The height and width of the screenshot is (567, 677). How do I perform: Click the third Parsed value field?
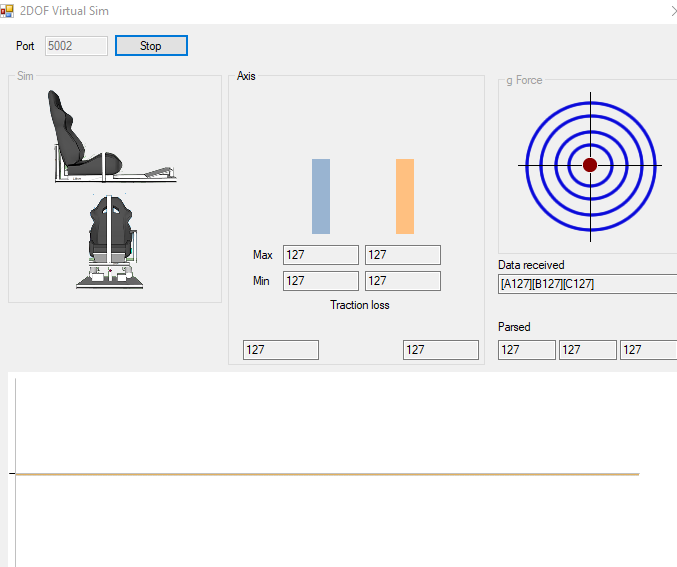(x=649, y=350)
